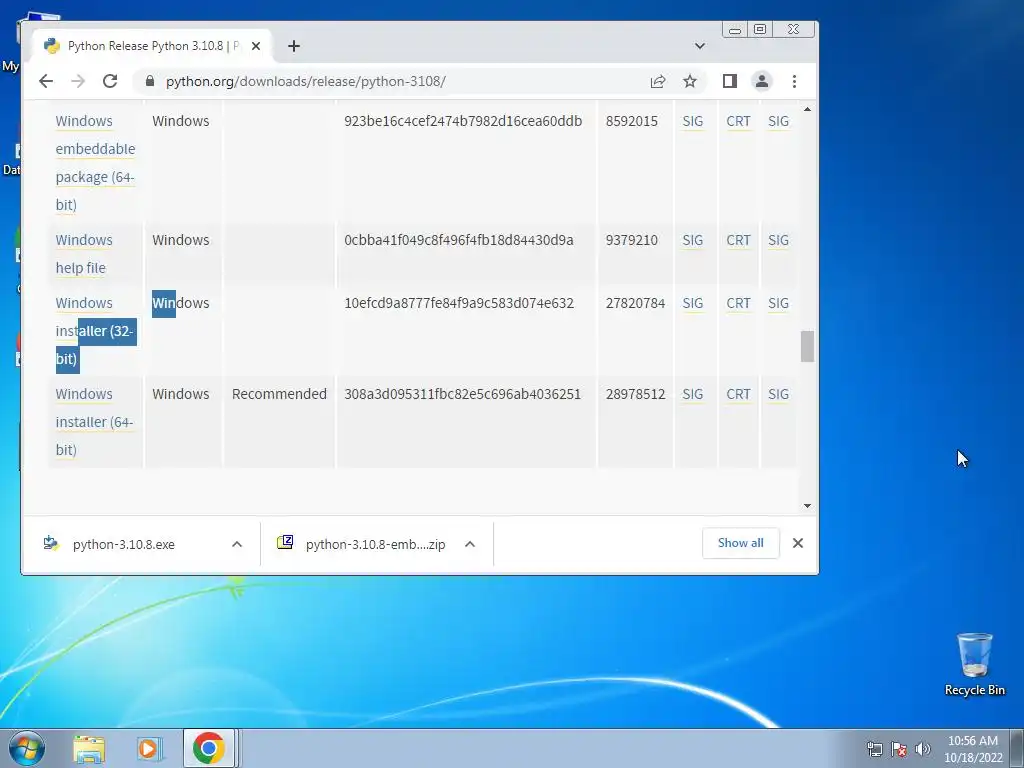Open last SIG link in 32-bit installer row
Viewport: 1024px width, 768px height.
click(x=778, y=303)
